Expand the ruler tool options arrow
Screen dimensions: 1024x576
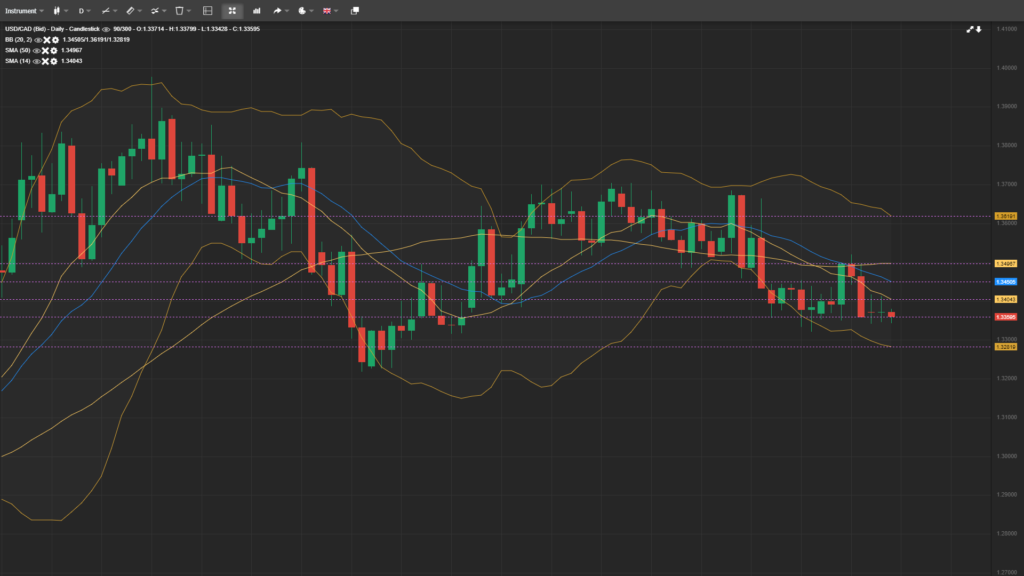click(140, 10)
